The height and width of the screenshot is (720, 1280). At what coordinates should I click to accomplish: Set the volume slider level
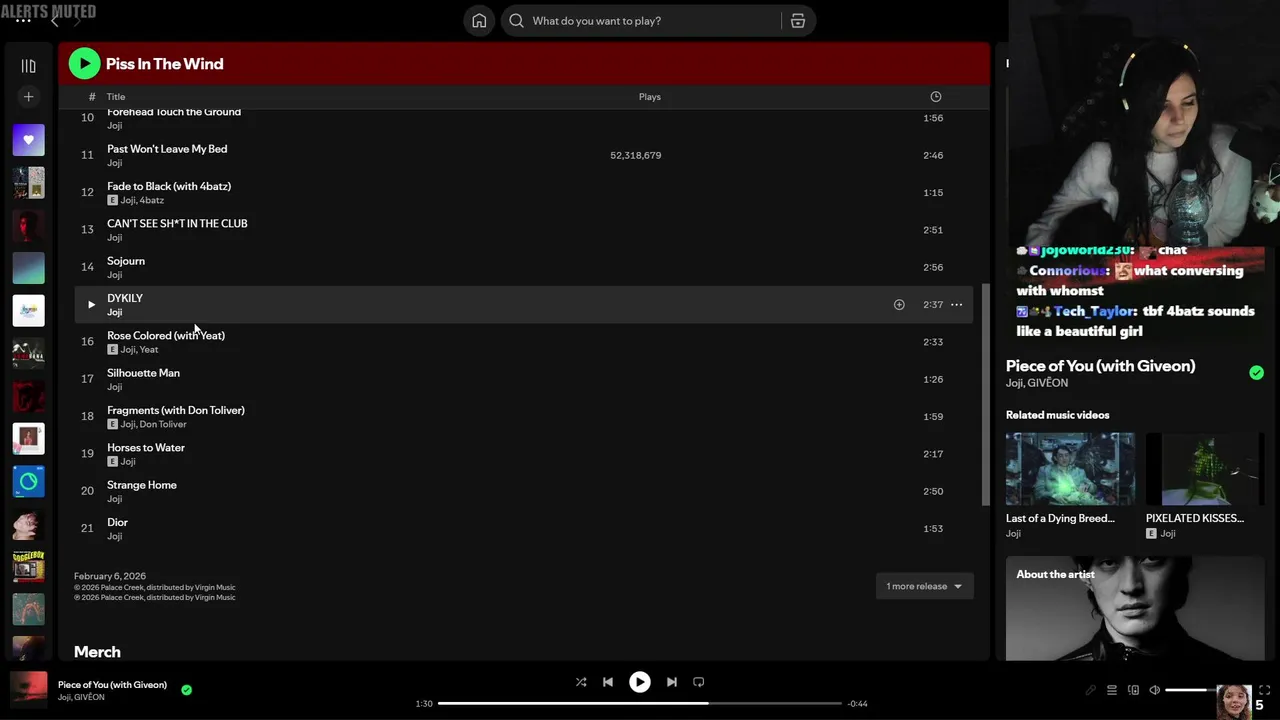[1190, 690]
